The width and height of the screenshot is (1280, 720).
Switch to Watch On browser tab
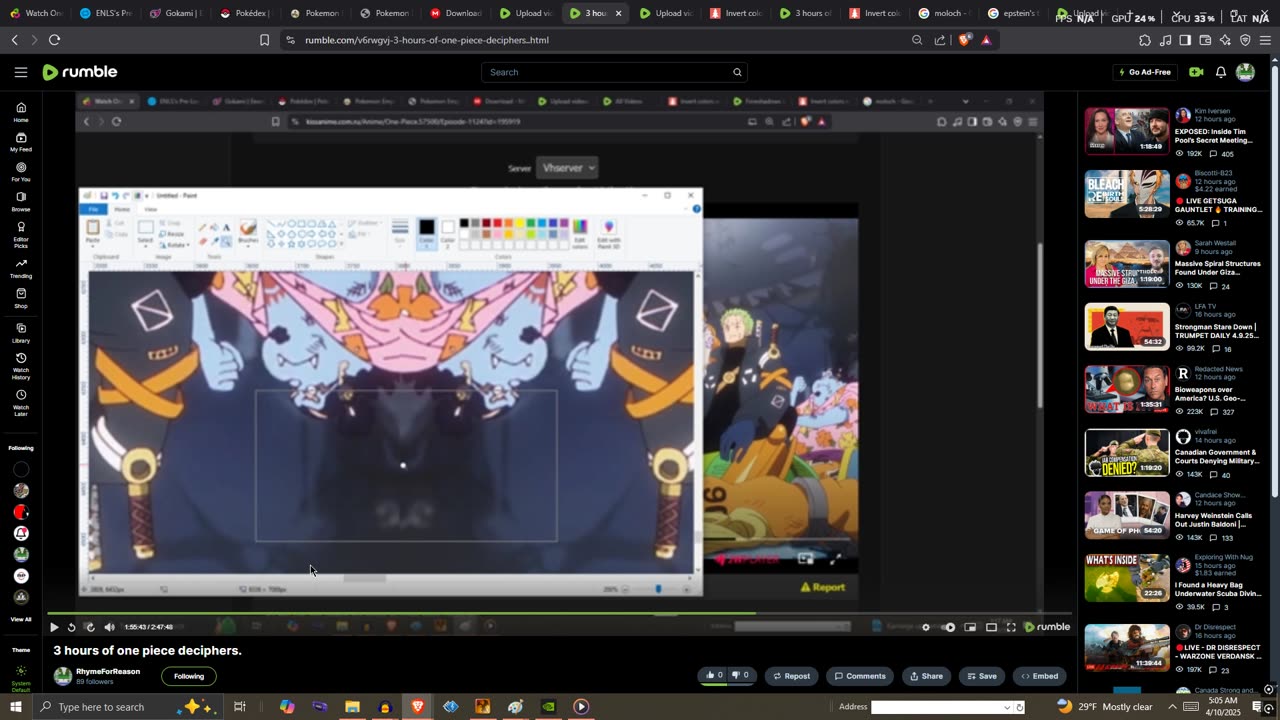[36, 13]
